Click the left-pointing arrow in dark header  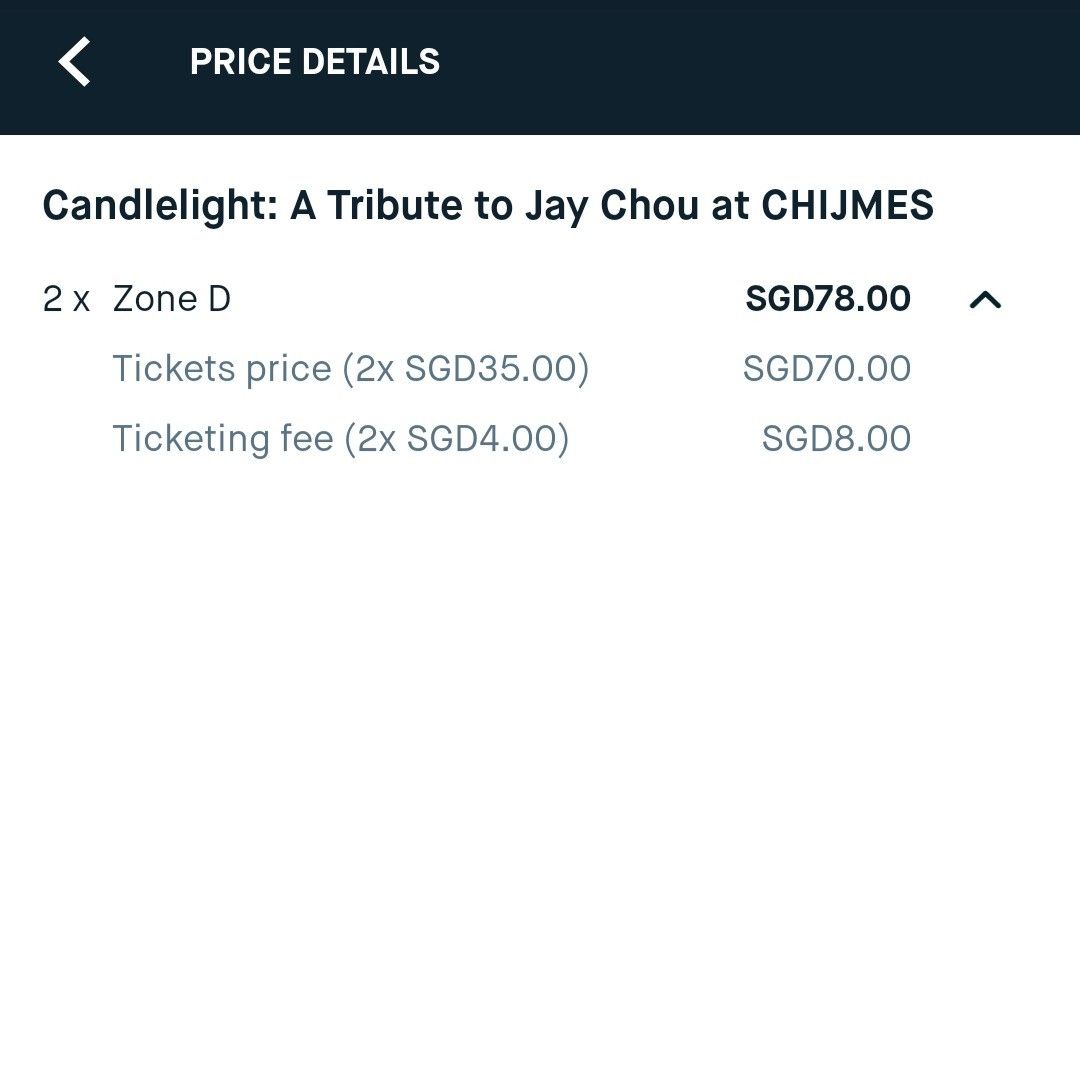[75, 62]
